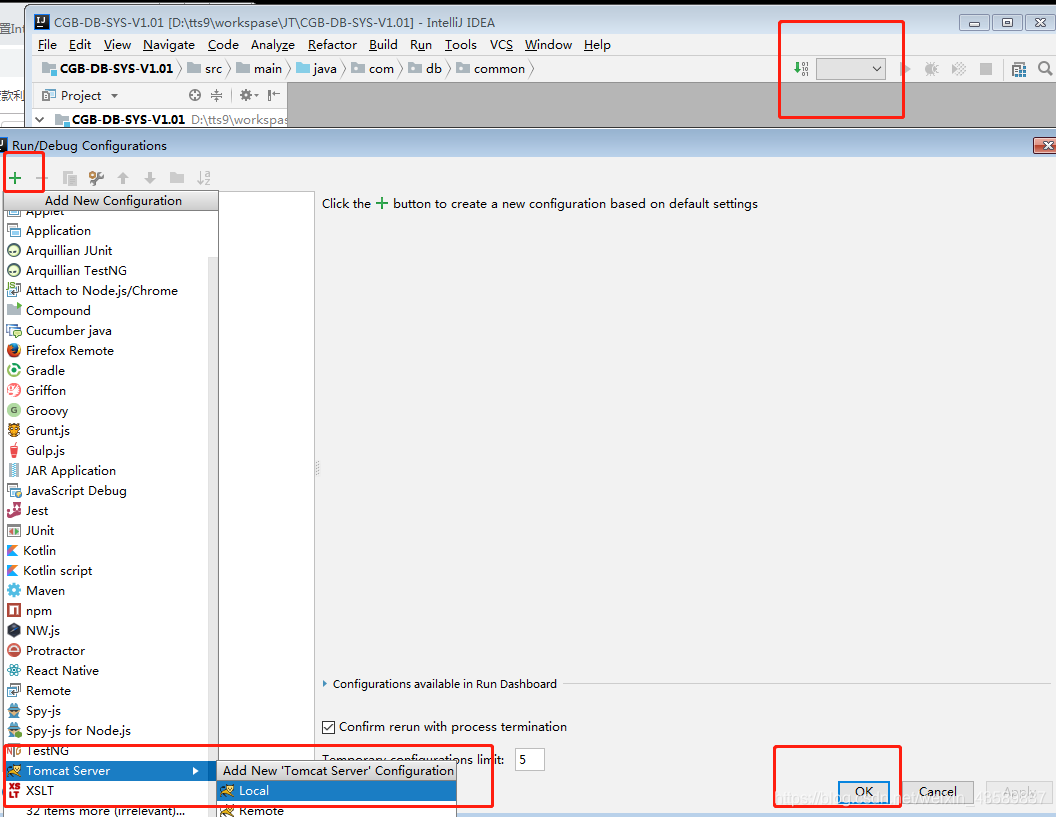Click the green plus Add New Configuration icon
1056x817 pixels.
(15, 178)
